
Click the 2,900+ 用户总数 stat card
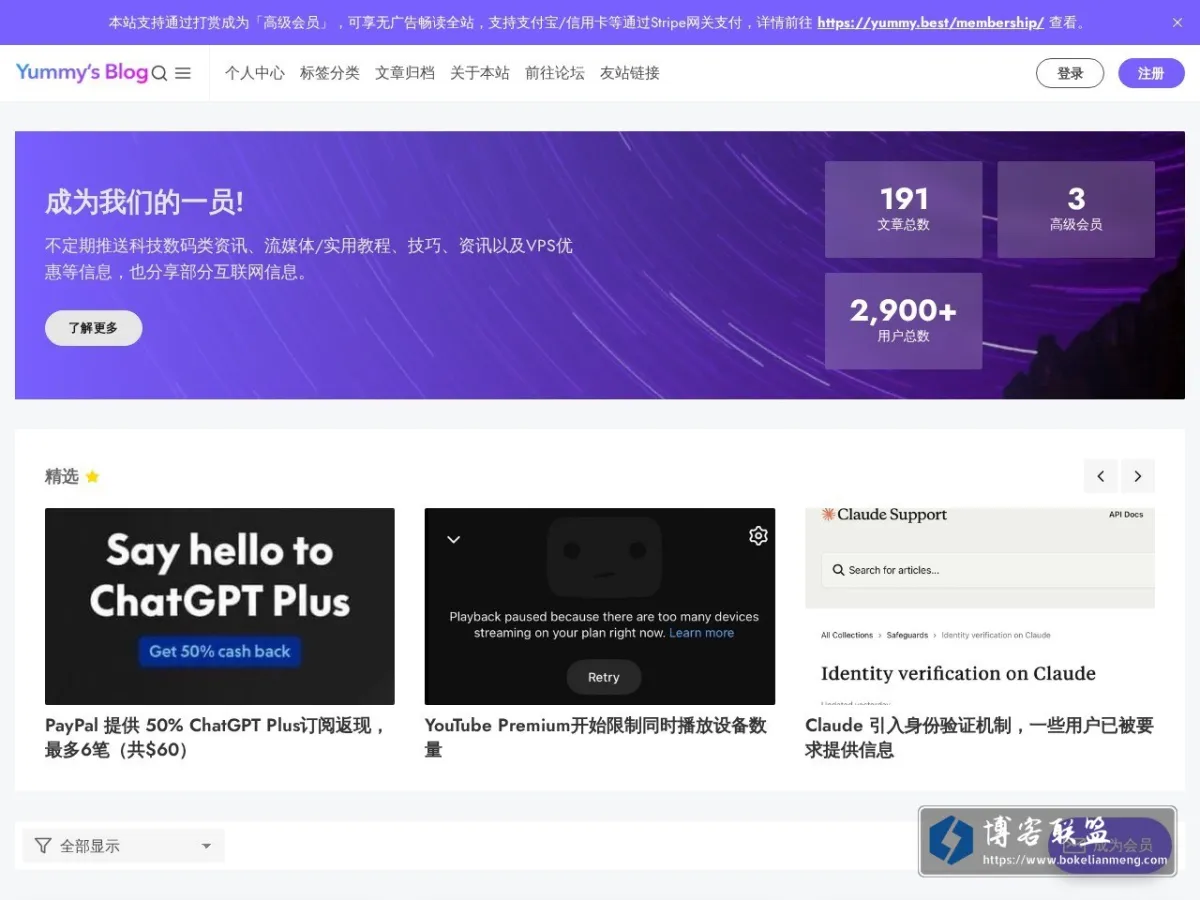[903, 321]
